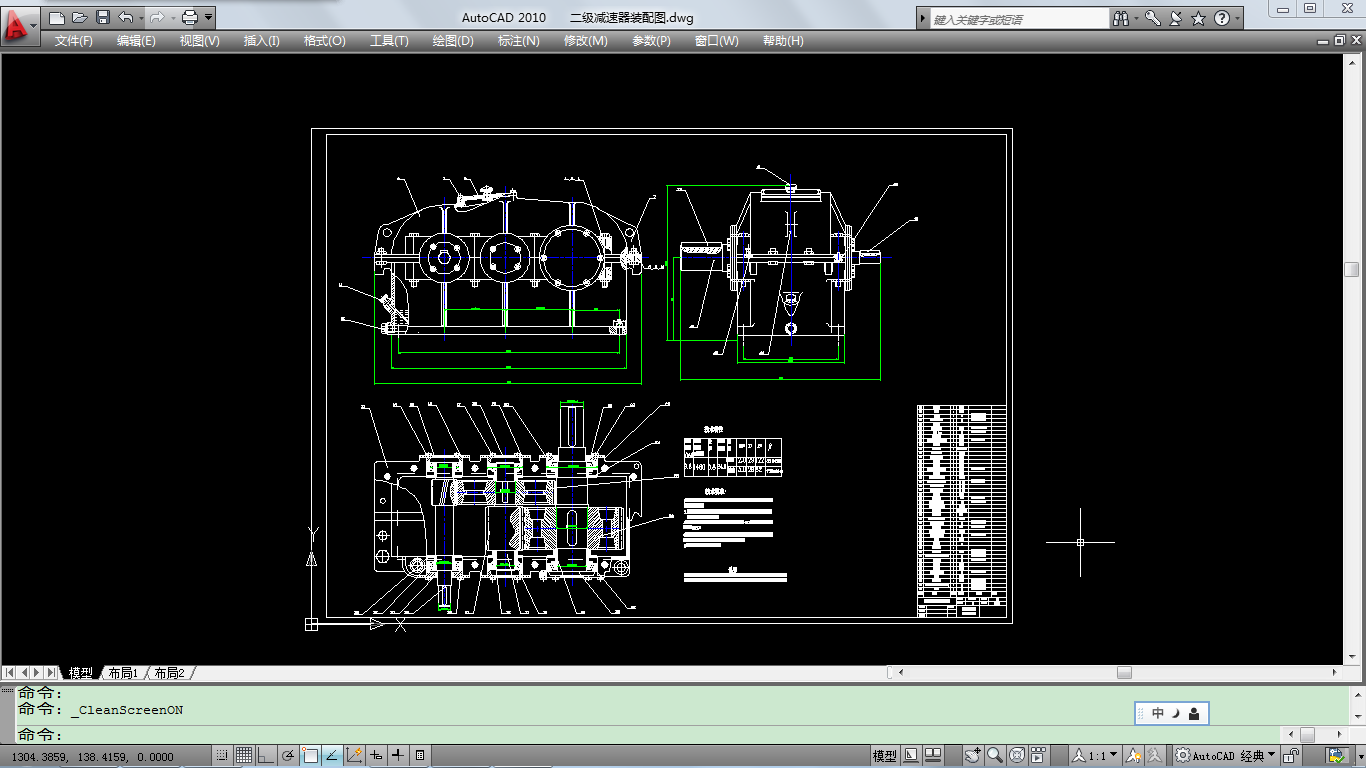Launch SteeringWheels from the status bar
Image resolution: width=1366 pixels, height=768 pixels.
[x=1016, y=756]
